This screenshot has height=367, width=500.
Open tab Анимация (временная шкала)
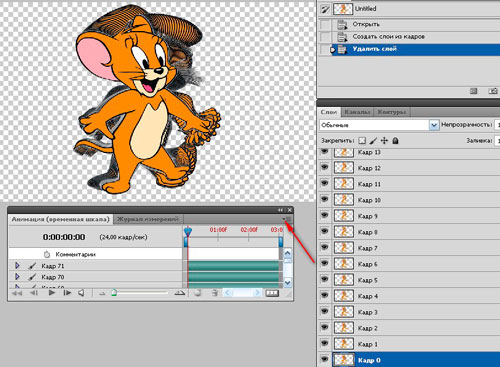tap(61, 219)
